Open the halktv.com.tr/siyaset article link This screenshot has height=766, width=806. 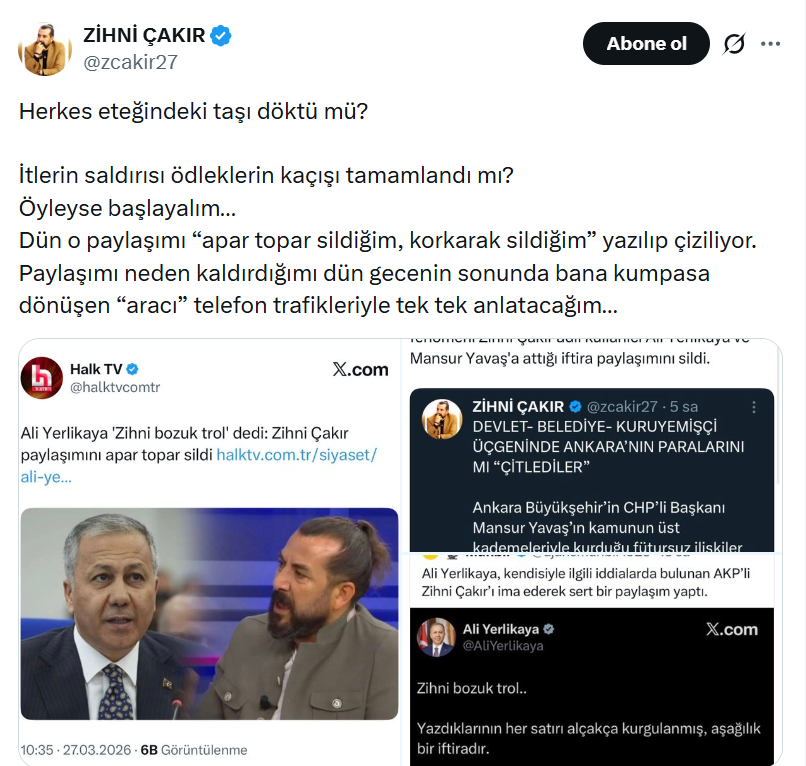(198, 466)
